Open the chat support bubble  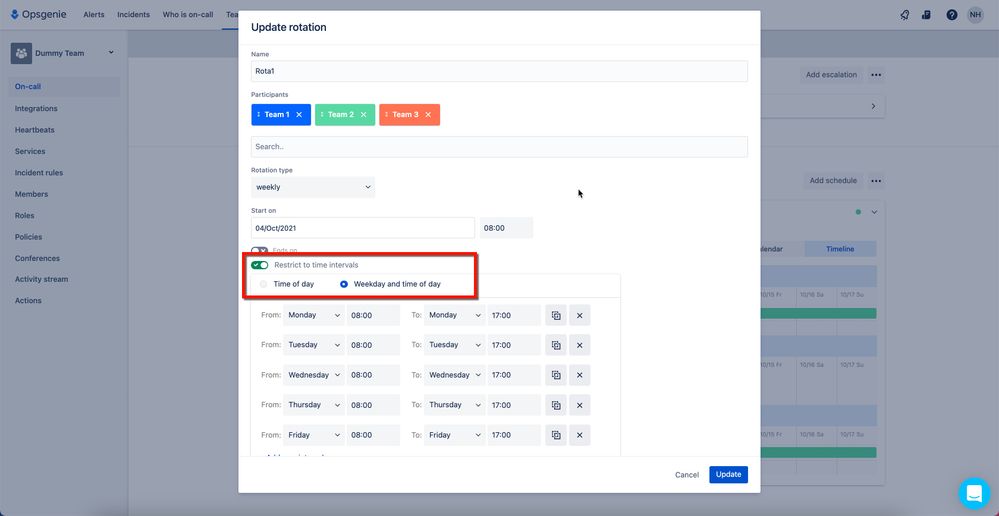coord(975,494)
